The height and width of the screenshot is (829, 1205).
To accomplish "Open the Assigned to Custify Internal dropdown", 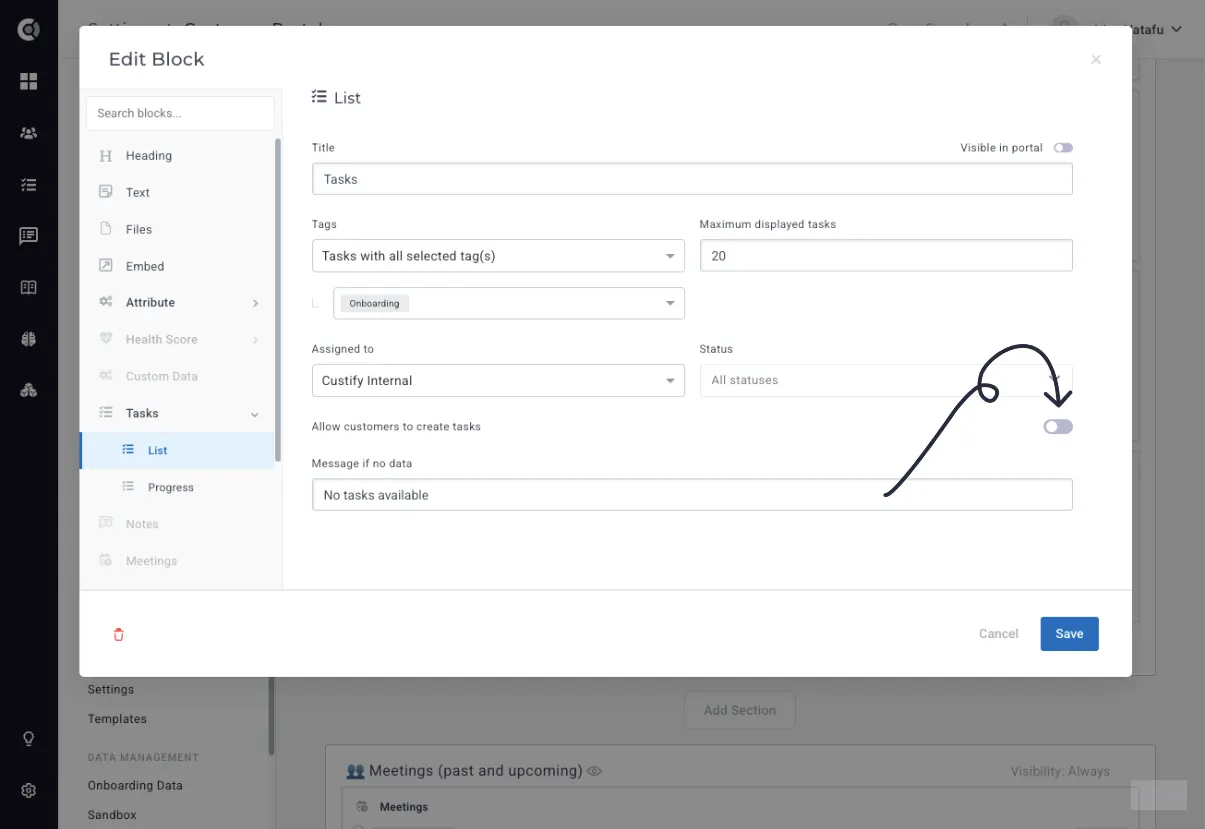I will coord(498,381).
